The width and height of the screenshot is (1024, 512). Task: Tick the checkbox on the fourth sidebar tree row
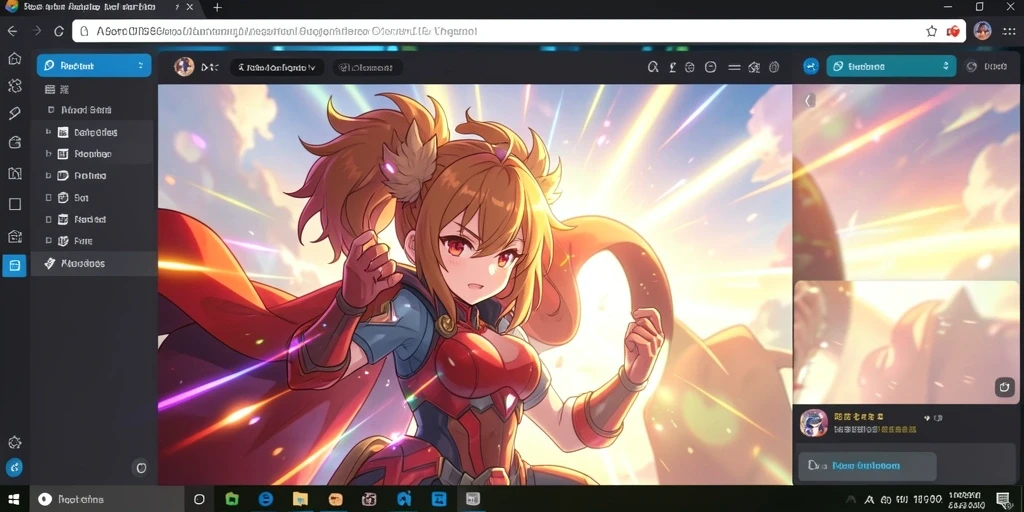(48, 197)
